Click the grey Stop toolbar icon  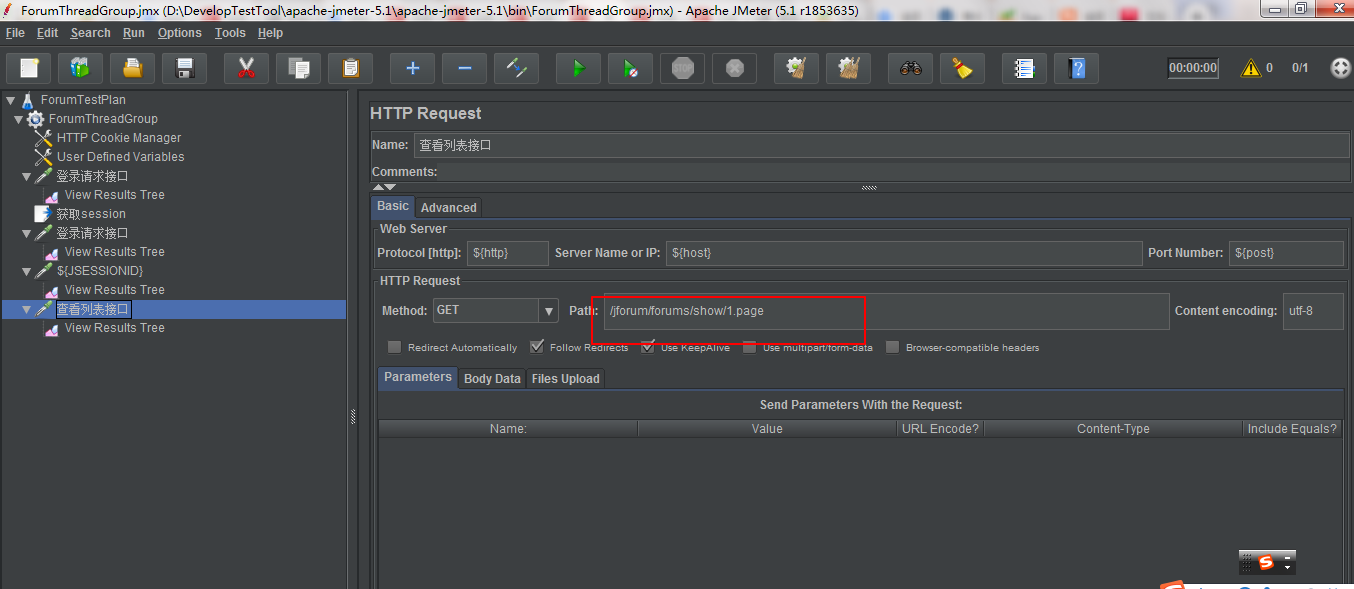pos(682,68)
